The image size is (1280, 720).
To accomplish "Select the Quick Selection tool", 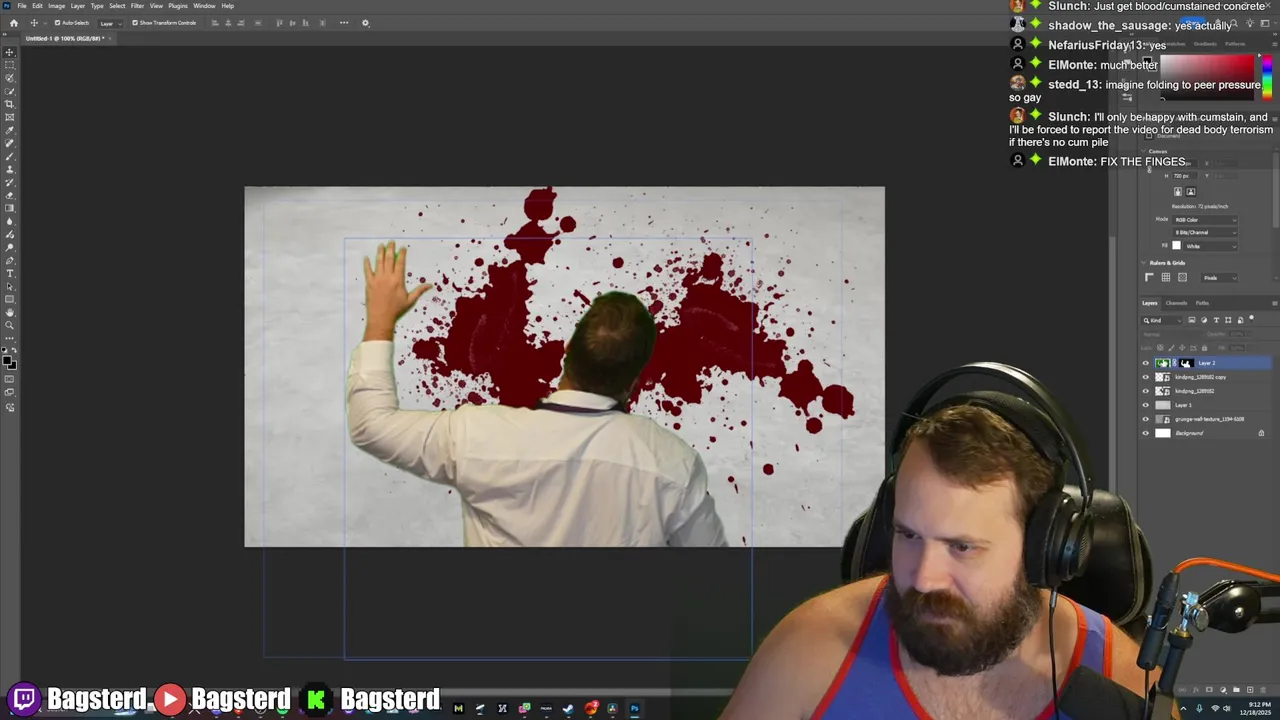I will [10, 91].
